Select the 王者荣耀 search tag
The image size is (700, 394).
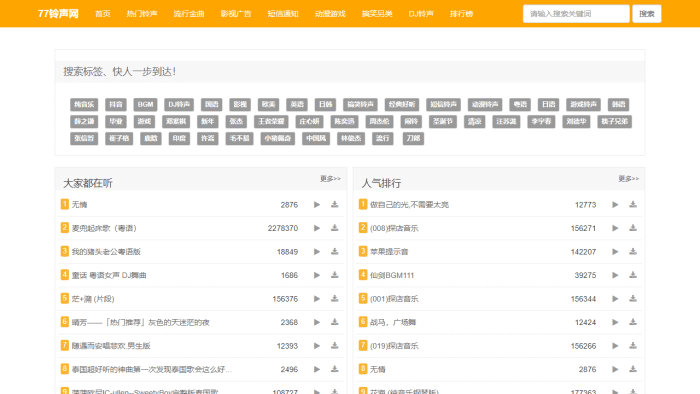click(x=271, y=121)
